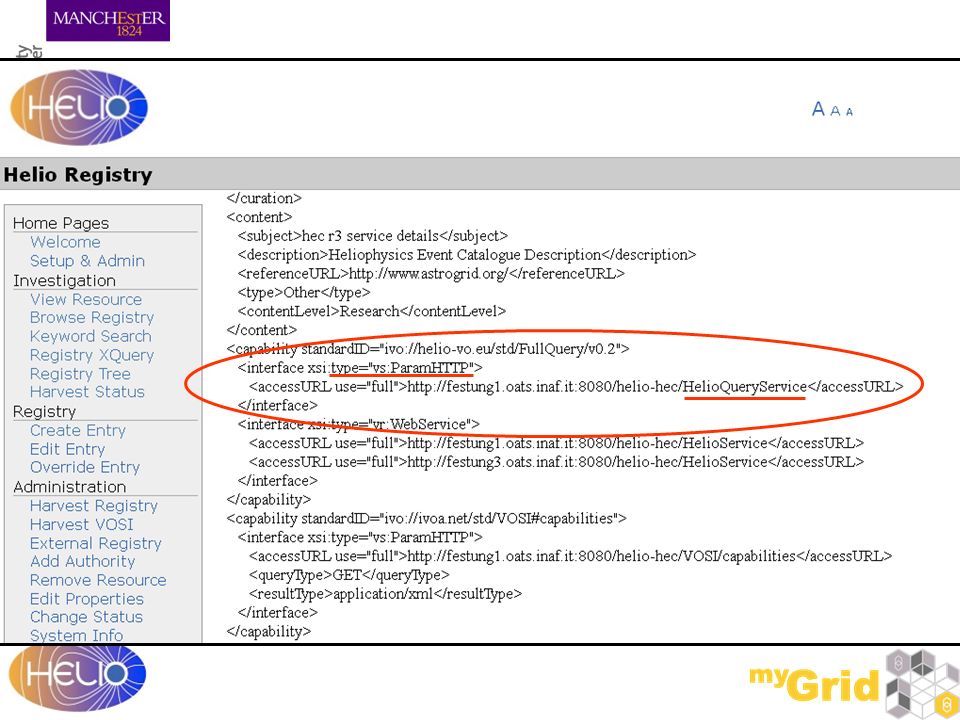Click the subject hec r3 service details line
The image size is (960, 720).
(x=373, y=236)
